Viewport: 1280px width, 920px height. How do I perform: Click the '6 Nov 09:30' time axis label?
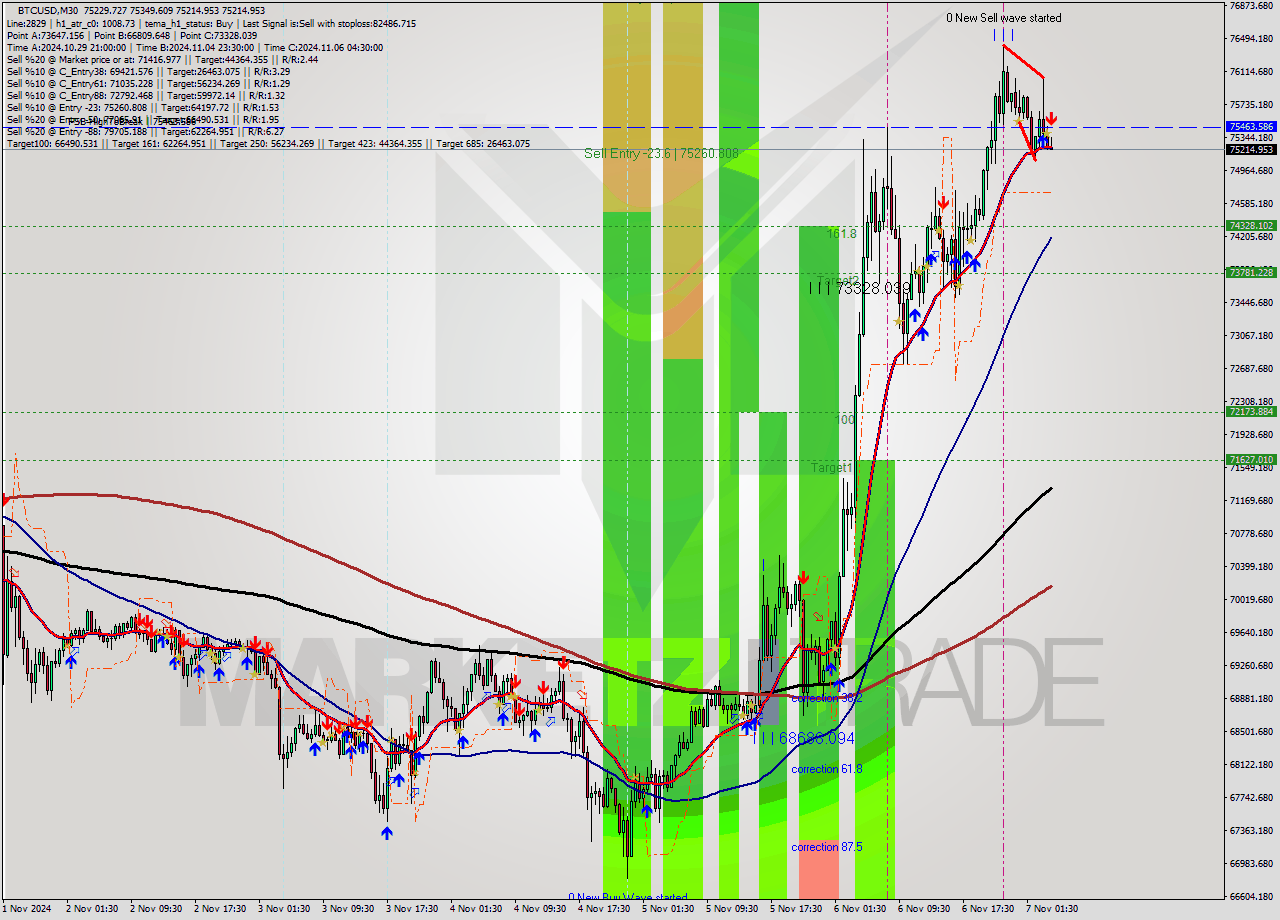click(923, 909)
